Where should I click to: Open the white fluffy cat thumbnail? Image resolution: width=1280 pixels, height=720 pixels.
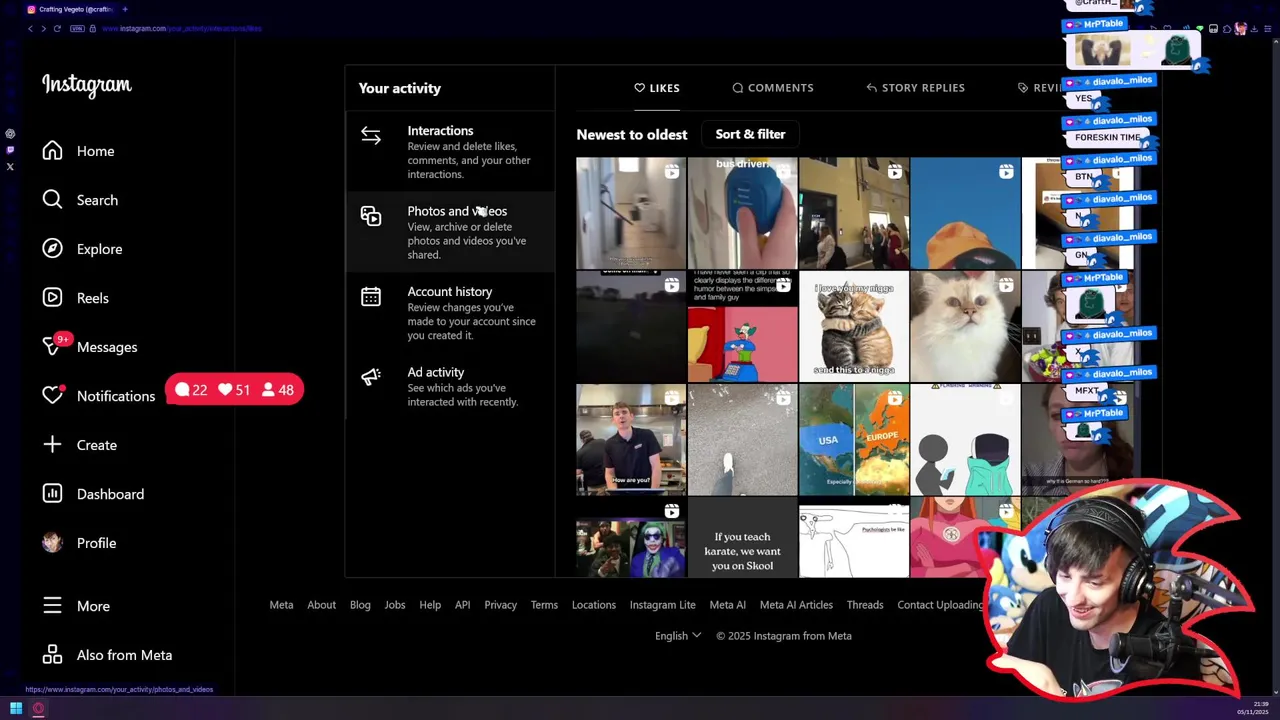(x=965, y=327)
